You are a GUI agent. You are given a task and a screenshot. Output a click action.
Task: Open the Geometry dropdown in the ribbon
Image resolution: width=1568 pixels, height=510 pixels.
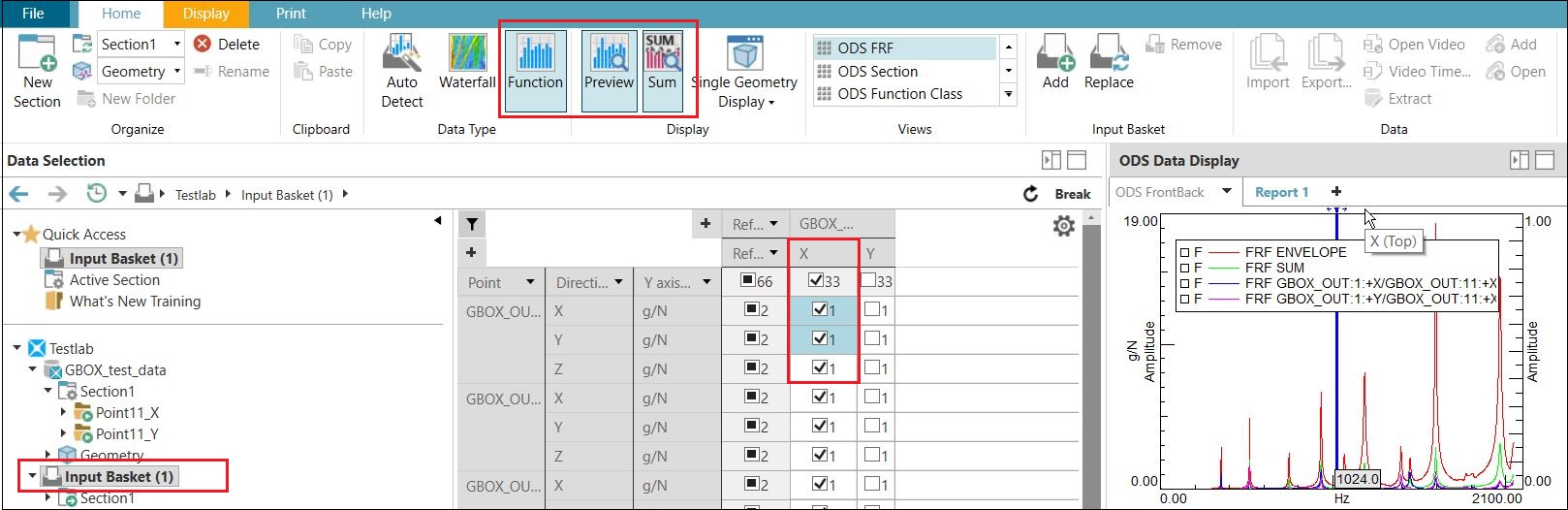[x=176, y=71]
